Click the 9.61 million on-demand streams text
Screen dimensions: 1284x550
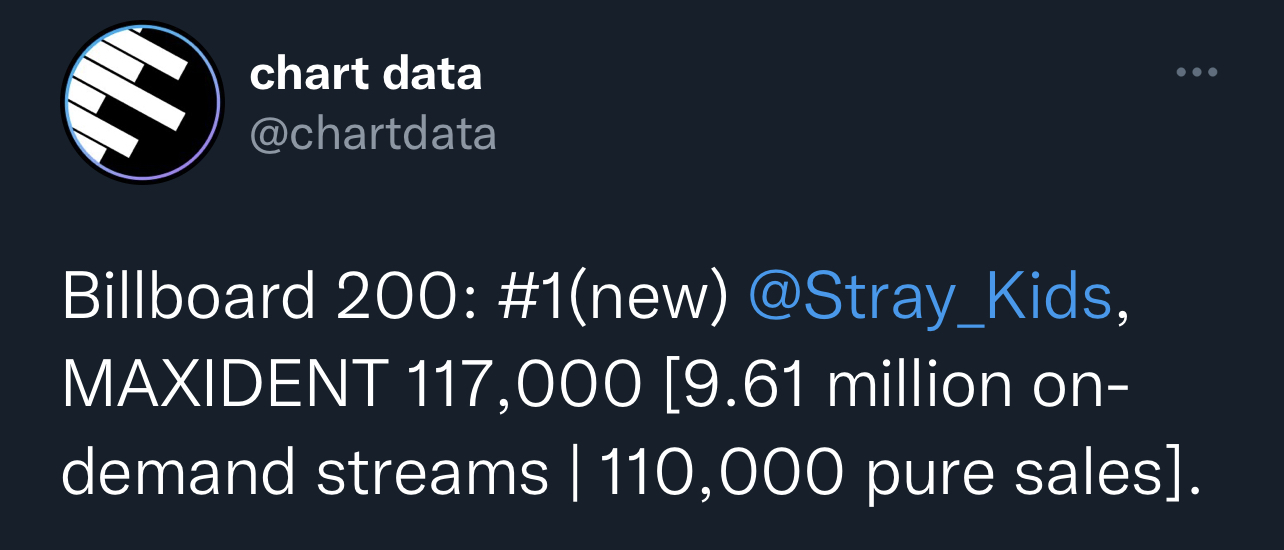click(600, 427)
